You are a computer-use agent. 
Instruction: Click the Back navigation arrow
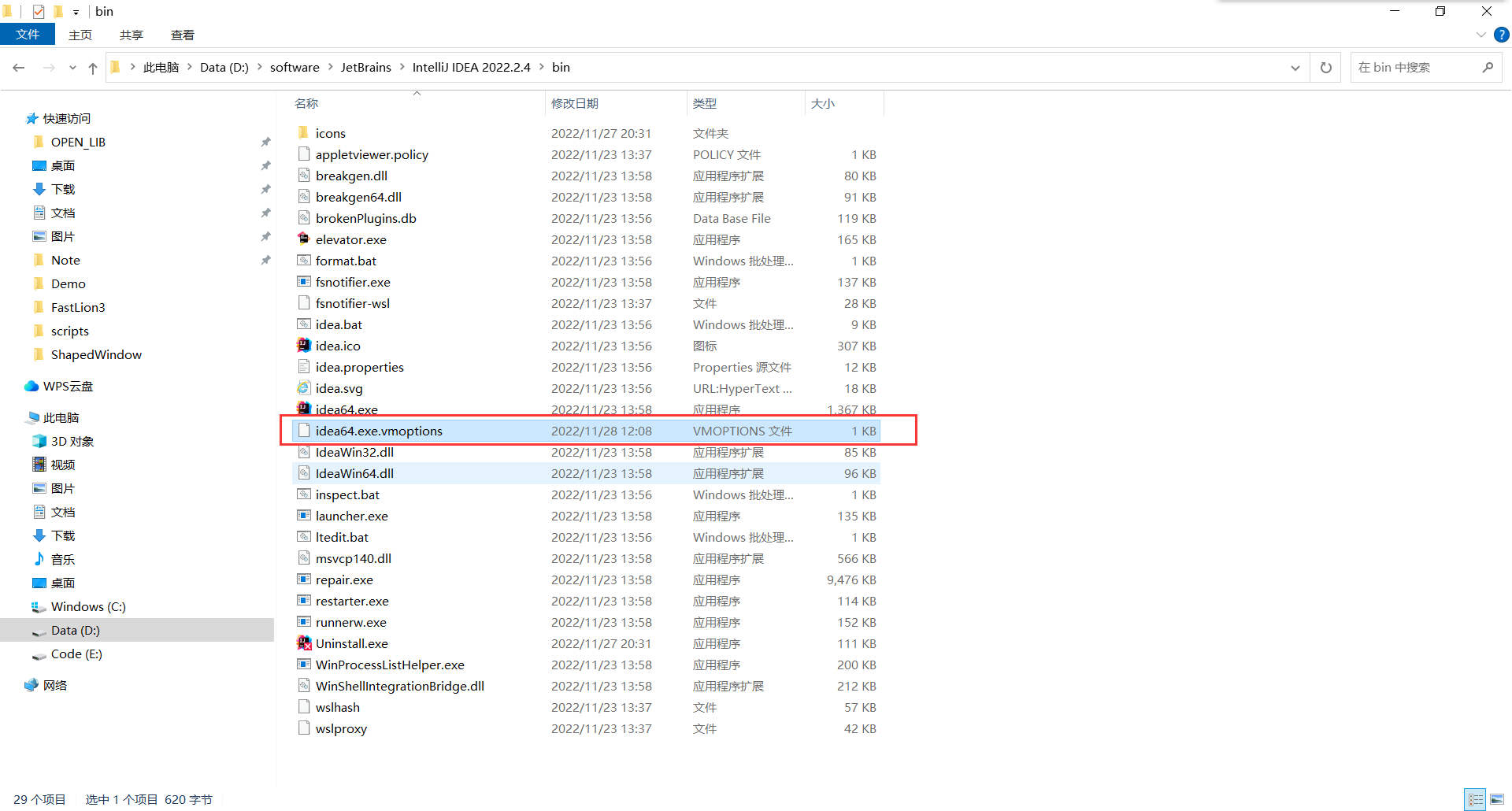[19, 68]
